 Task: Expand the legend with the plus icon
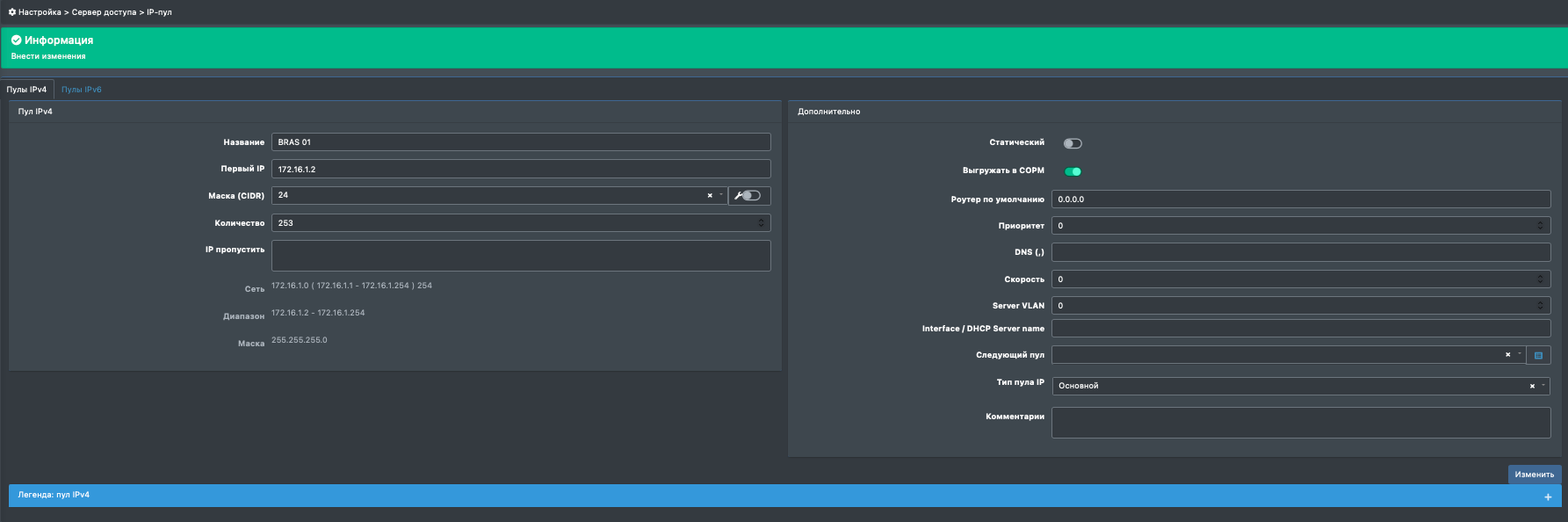tap(1548, 497)
